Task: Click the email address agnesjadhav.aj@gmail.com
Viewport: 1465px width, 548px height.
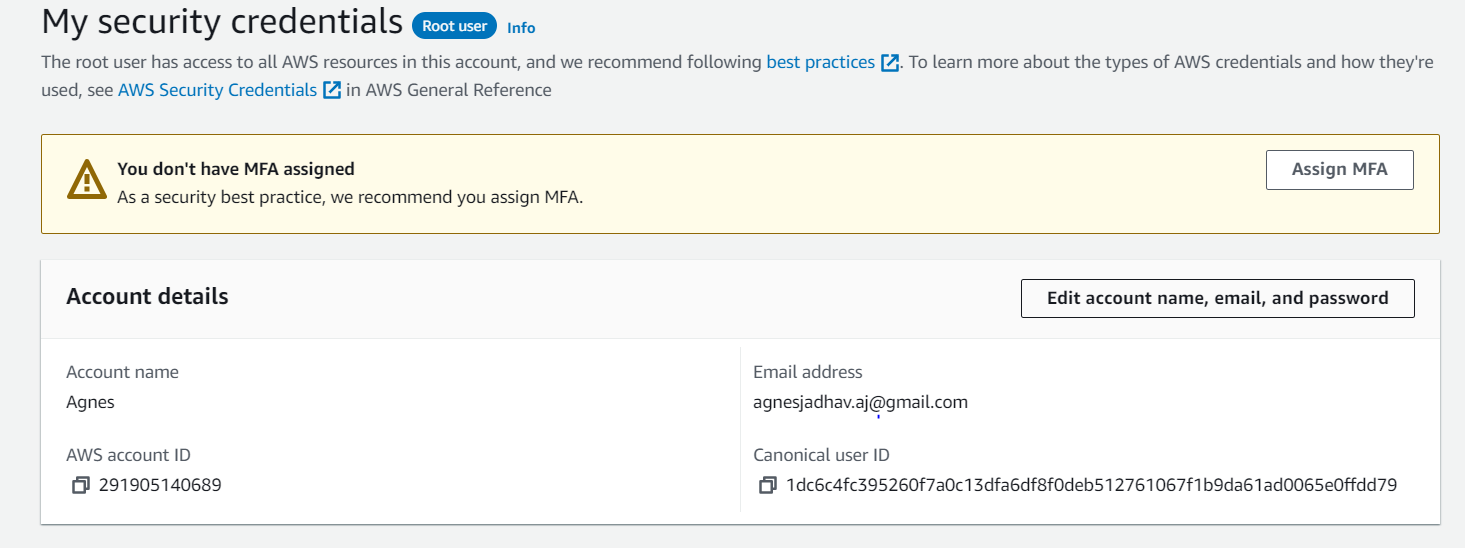Action: [x=860, y=402]
